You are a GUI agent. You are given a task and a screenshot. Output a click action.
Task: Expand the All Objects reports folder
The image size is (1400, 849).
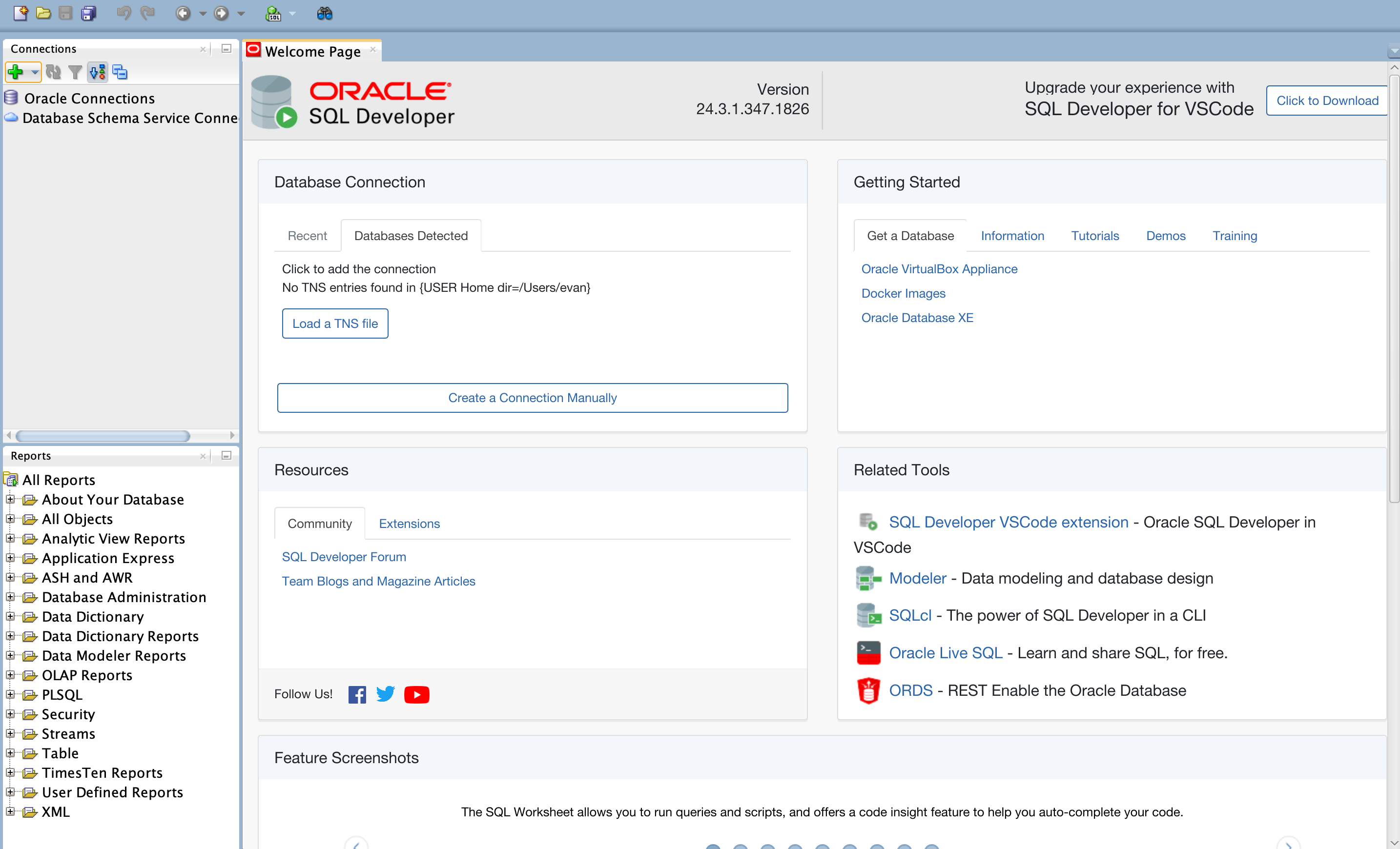click(10, 519)
